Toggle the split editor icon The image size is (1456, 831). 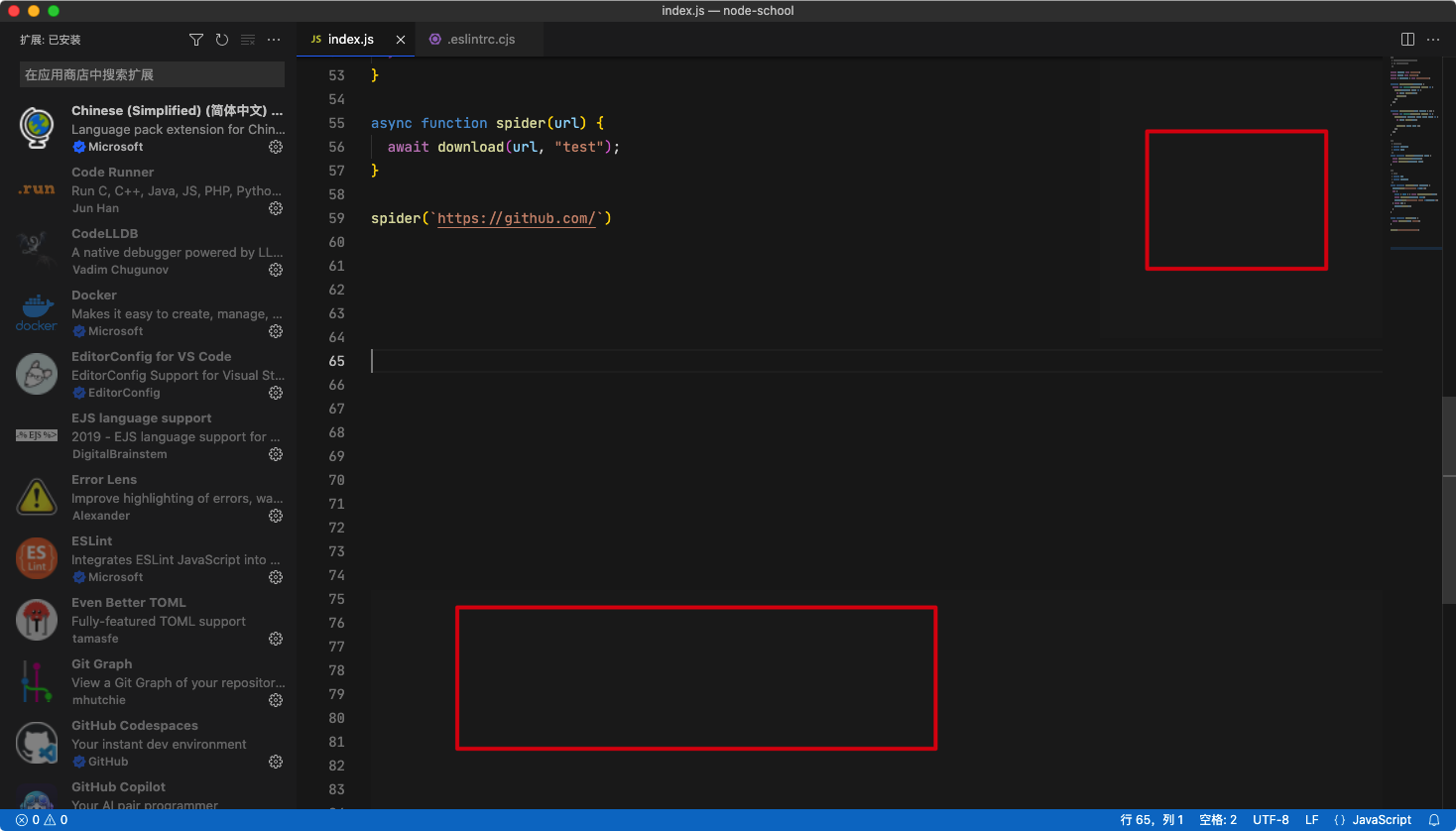1407,39
